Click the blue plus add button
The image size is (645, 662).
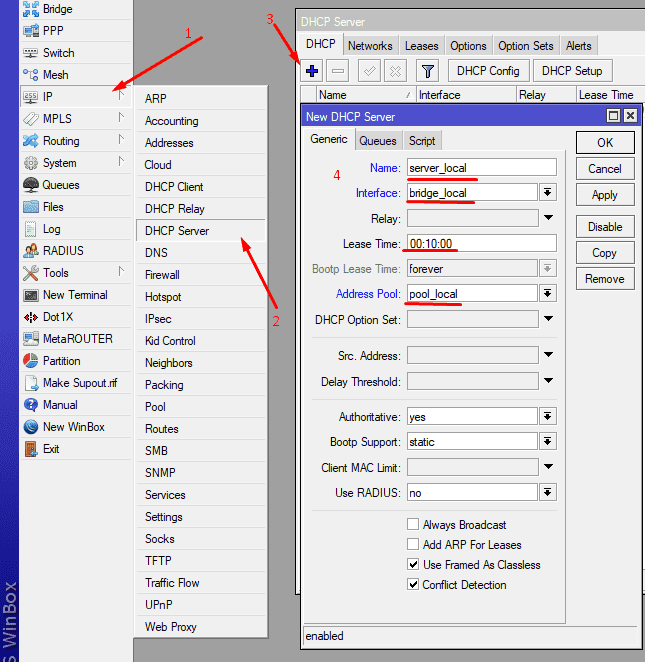point(313,71)
